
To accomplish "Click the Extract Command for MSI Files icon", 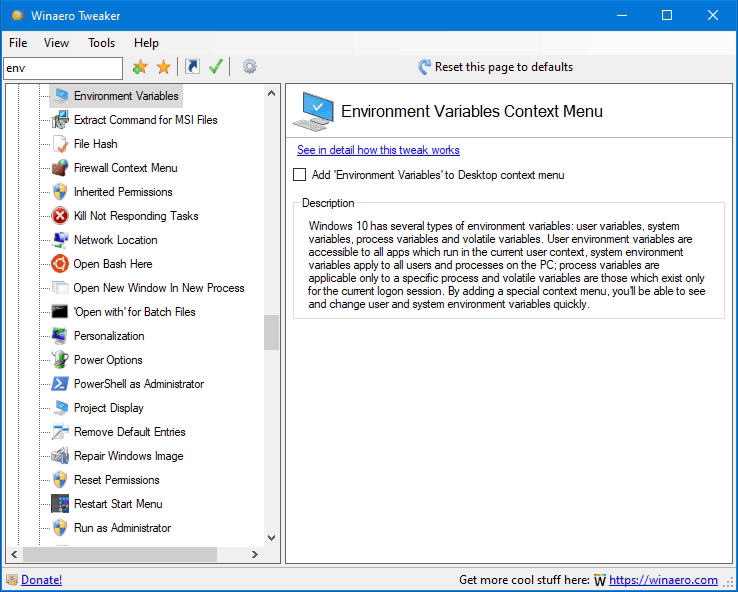I will 60,120.
